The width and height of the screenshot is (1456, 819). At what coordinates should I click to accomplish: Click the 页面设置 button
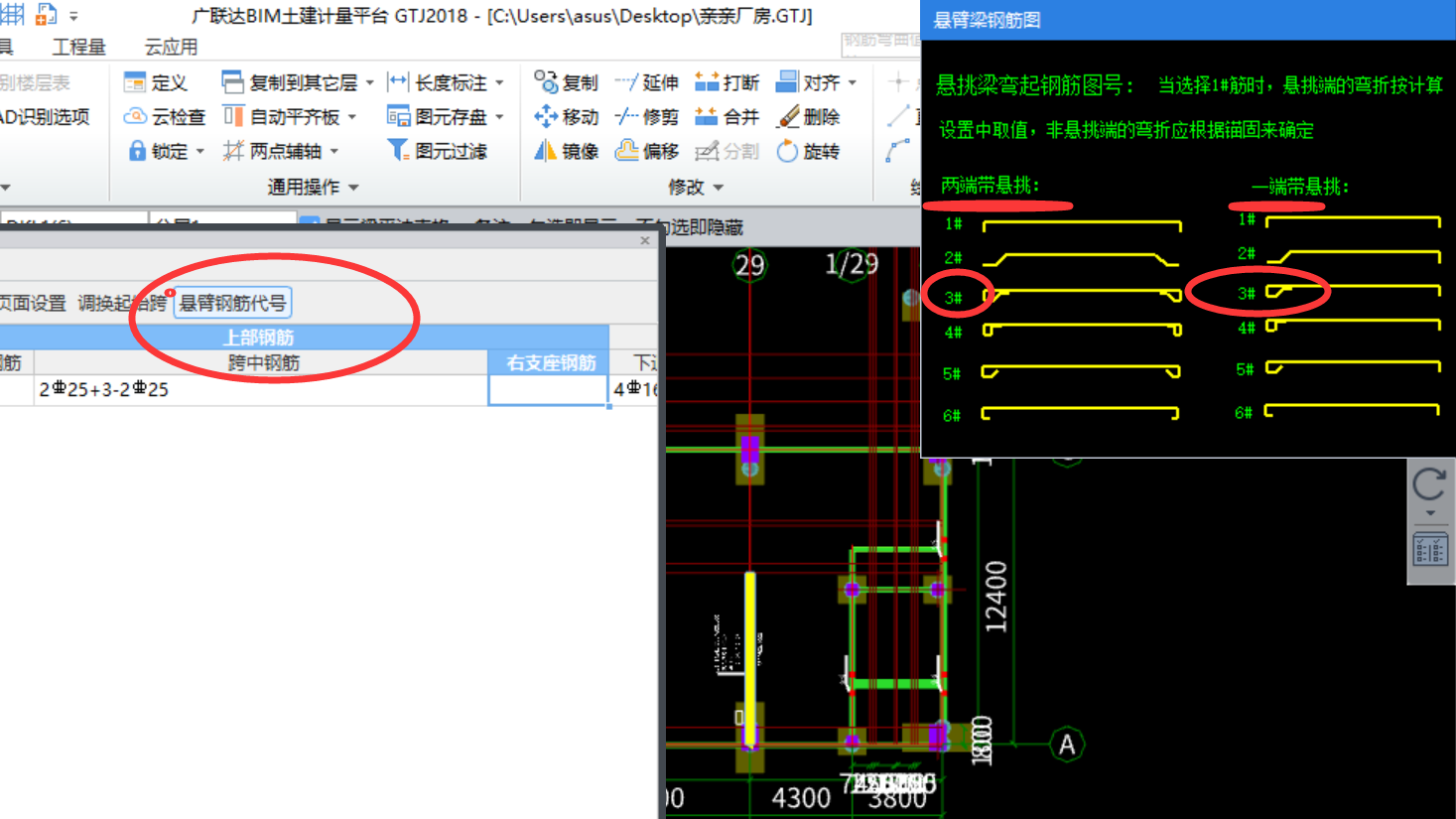(32, 303)
